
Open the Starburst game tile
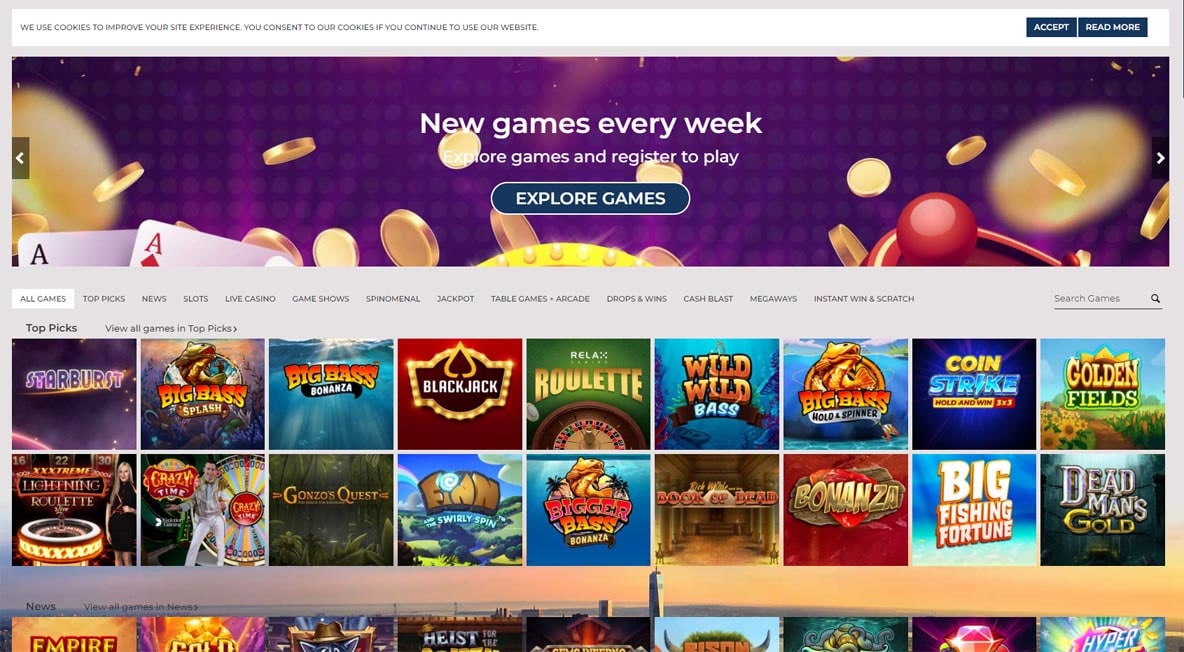click(74, 394)
